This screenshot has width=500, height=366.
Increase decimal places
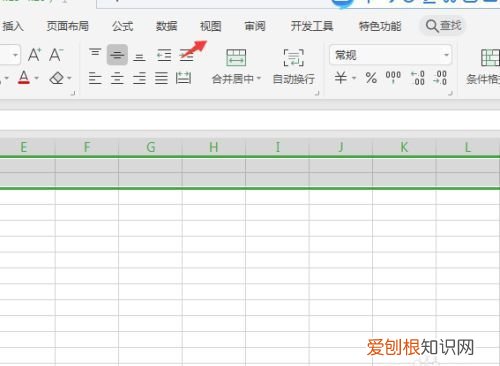tap(418, 78)
